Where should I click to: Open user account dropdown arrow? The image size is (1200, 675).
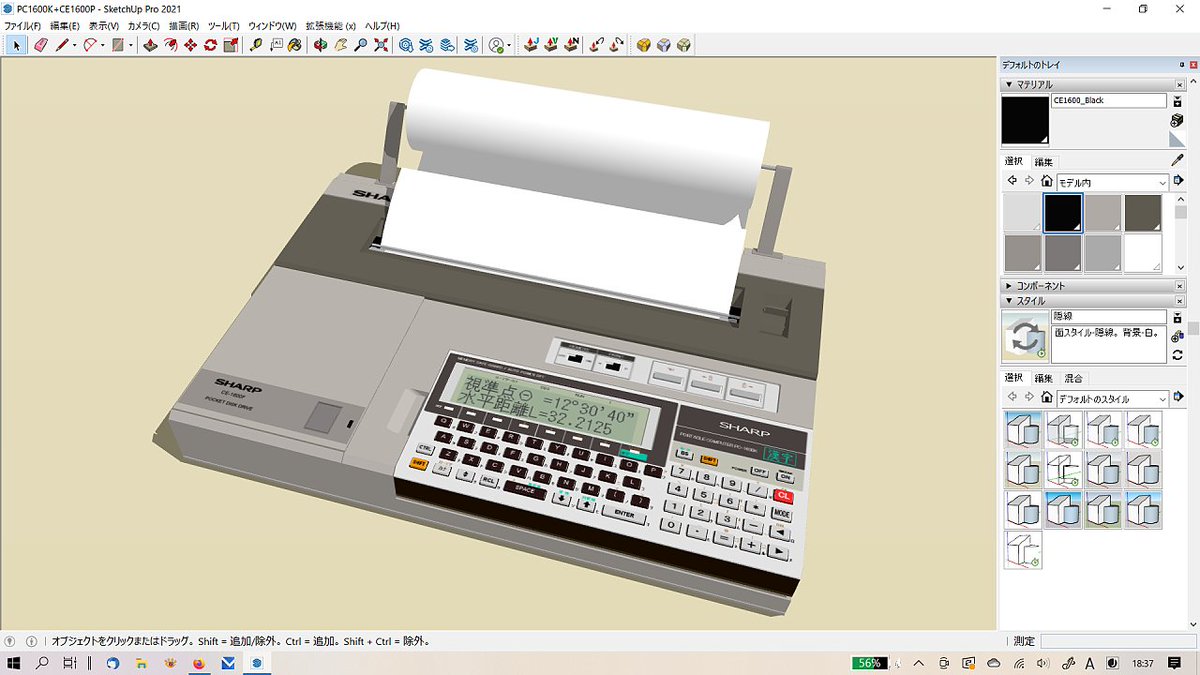click(509, 45)
